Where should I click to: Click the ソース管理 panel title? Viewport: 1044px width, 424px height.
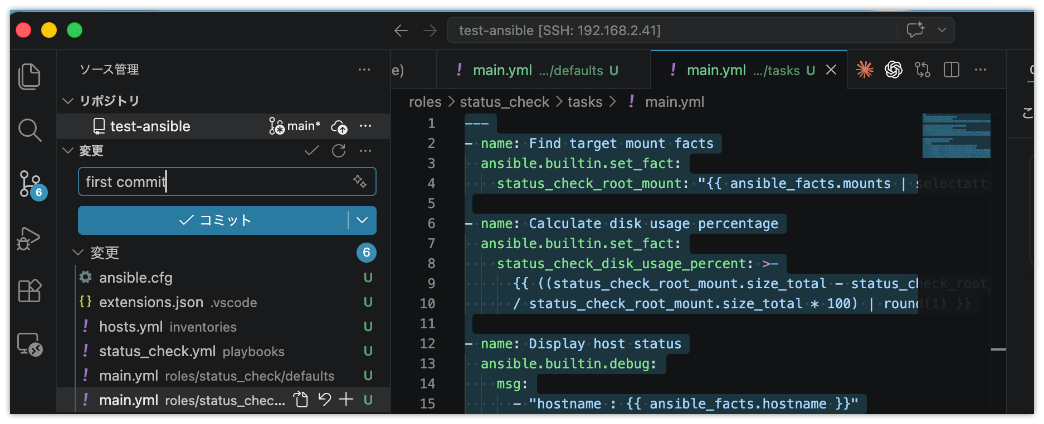[109, 69]
